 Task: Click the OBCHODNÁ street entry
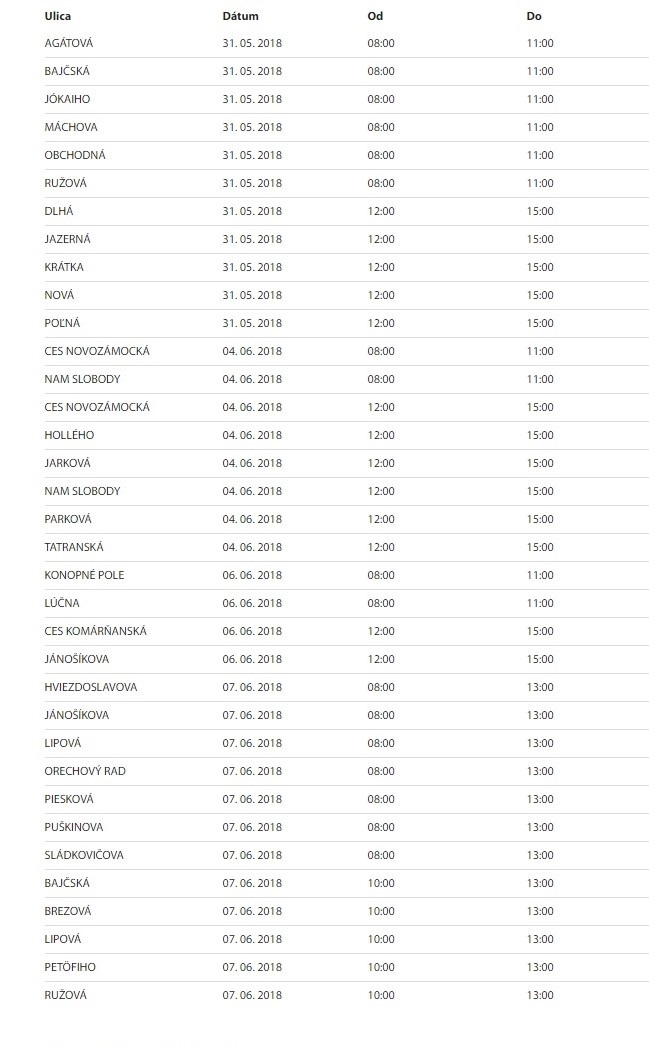pos(75,155)
